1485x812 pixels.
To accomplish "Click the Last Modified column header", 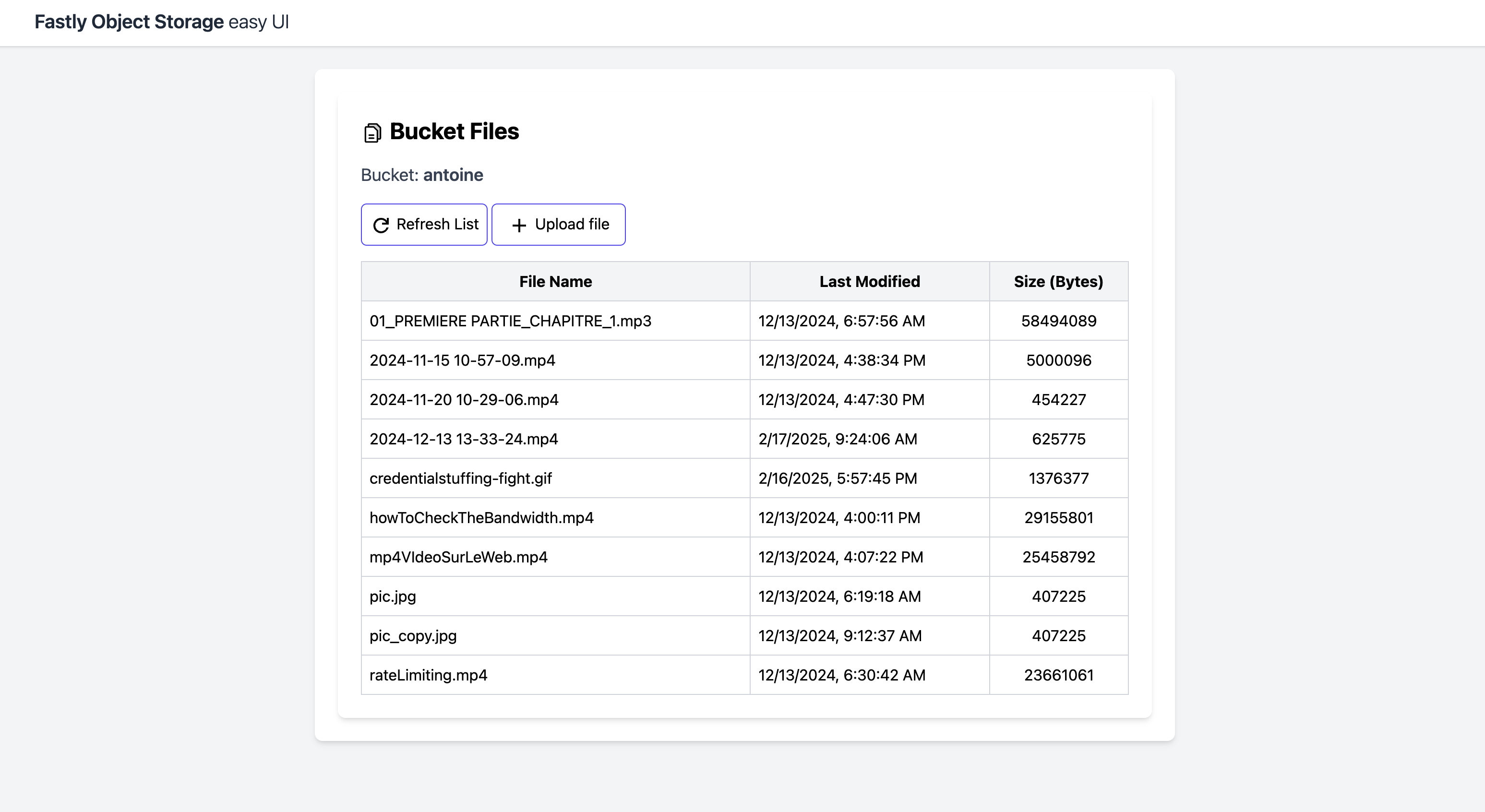I will pos(869,281).
